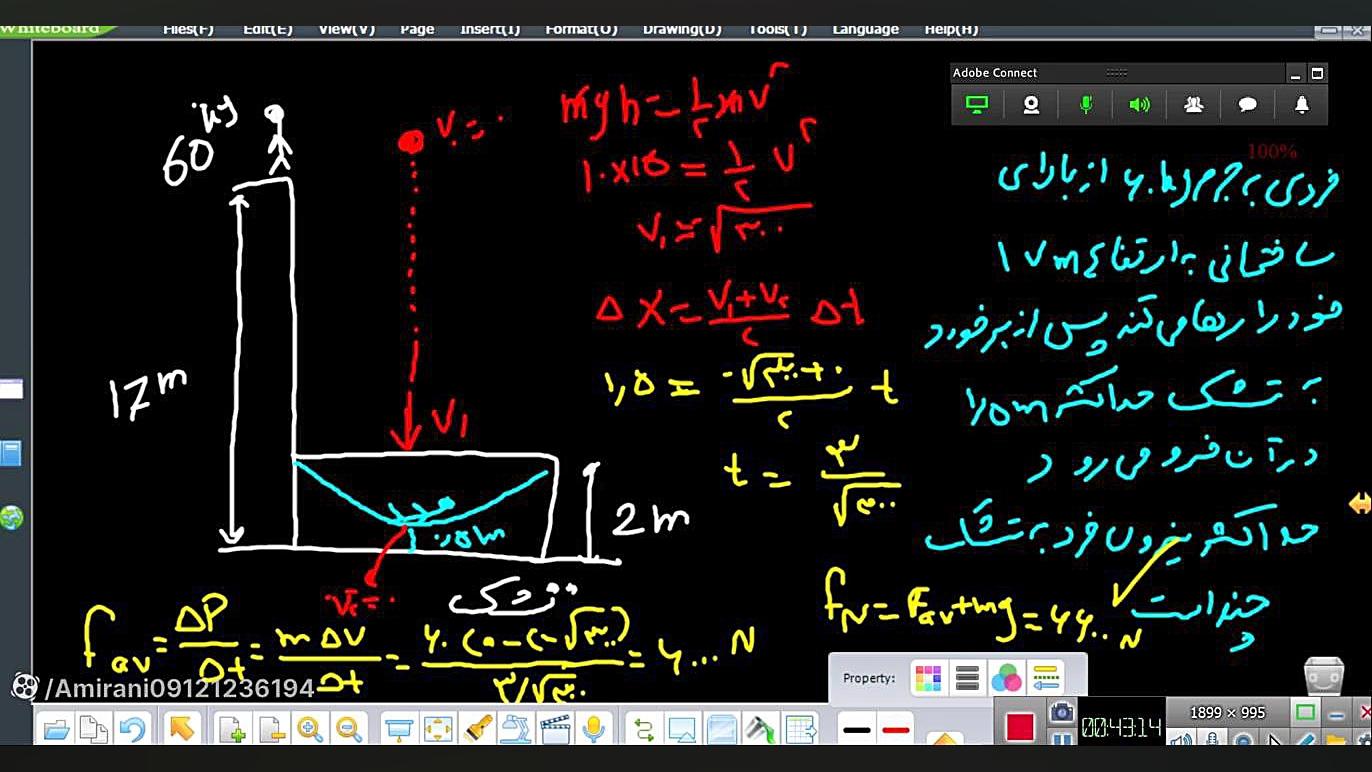Open the line style property
Image resolution: width=1372 pixels, height=772 pixels.
[x=1045, y=678]
